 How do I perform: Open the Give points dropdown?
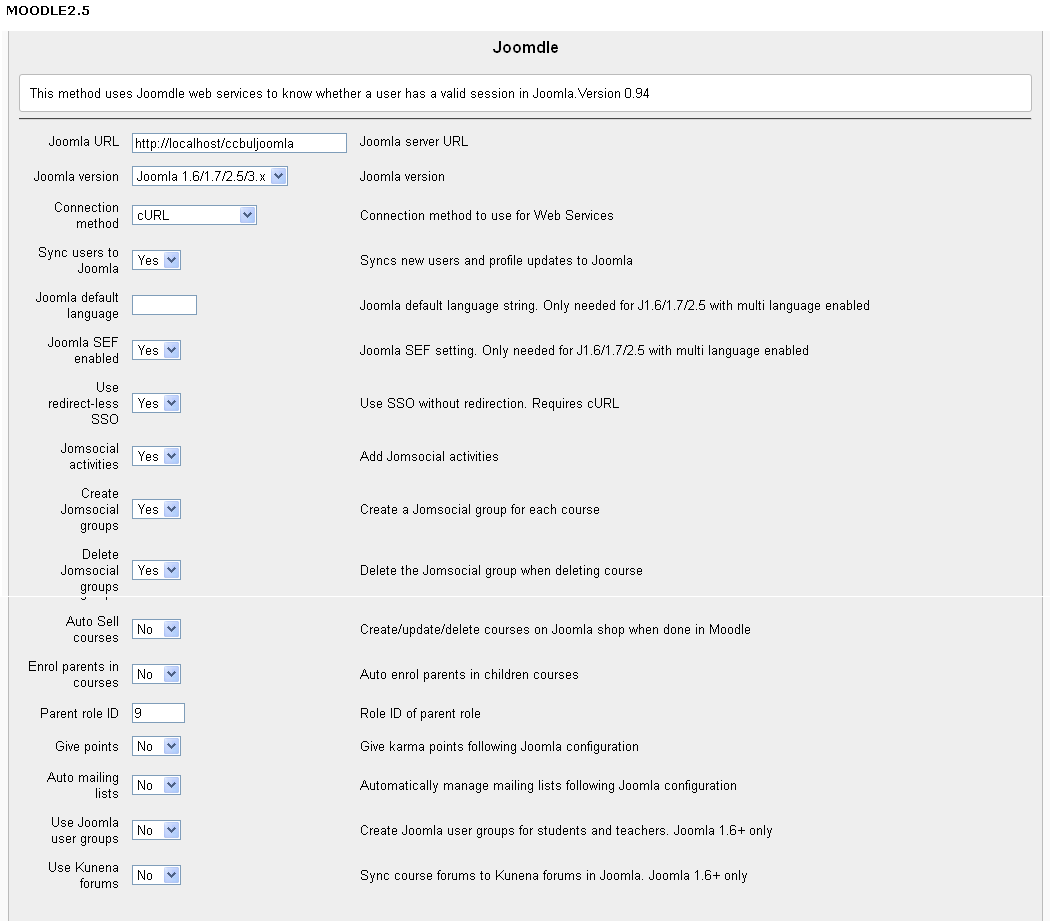coord(156,746)
